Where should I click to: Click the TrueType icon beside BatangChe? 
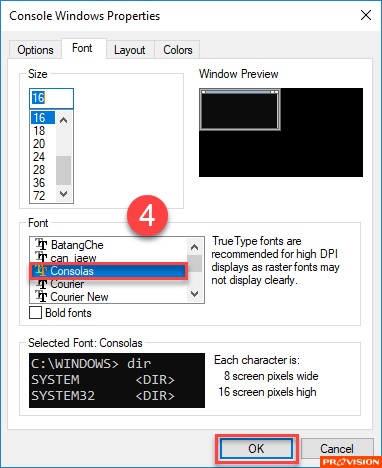click(x=41, y=245)
